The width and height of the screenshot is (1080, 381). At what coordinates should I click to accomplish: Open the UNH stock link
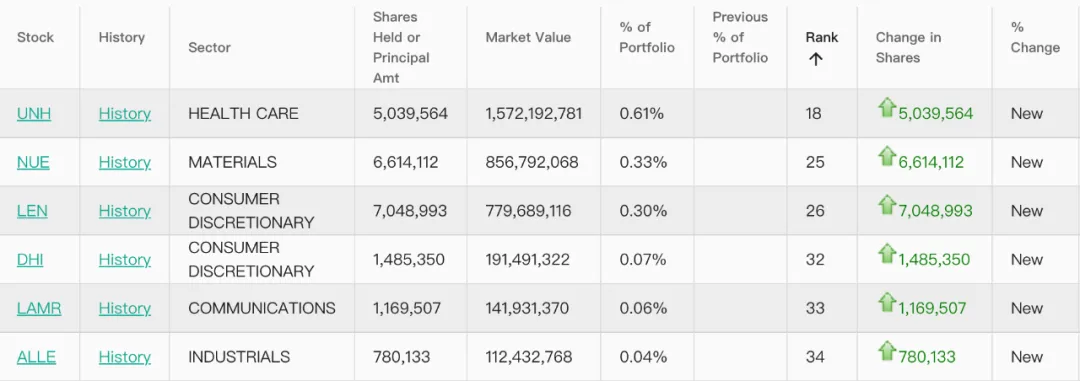tap(34, 114)
